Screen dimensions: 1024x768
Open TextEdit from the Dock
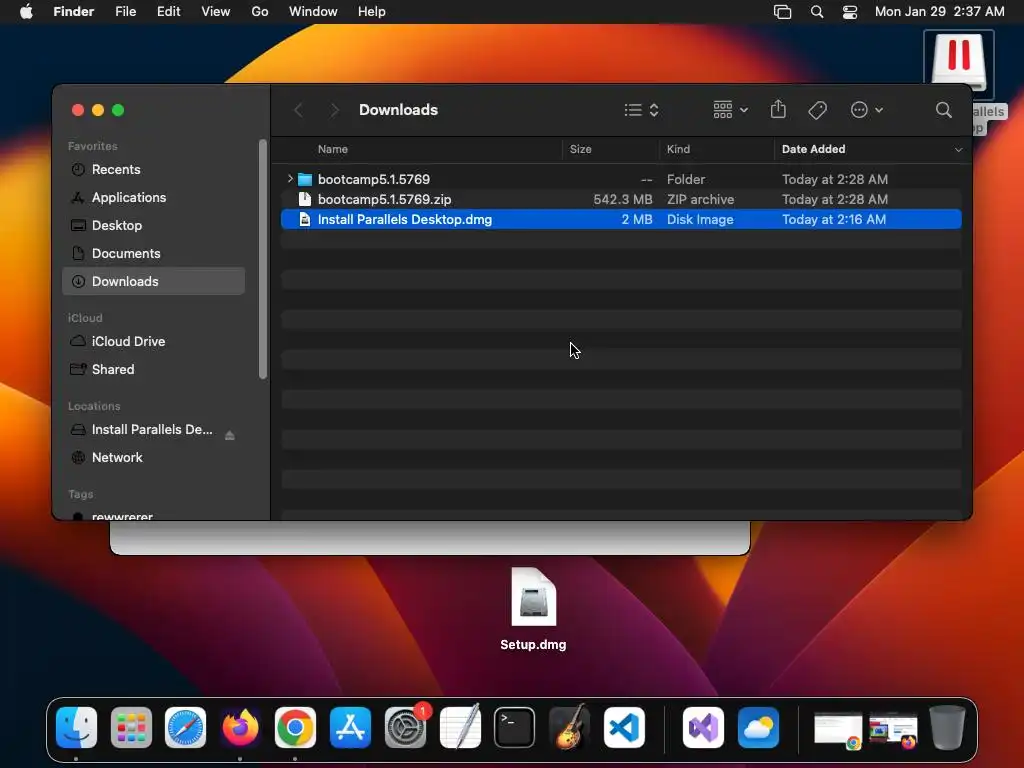point(460,728)
